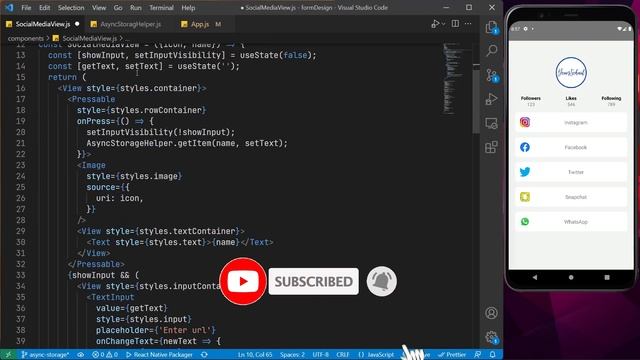Viewport: 640px width, 360px height.
Task: Click the Run Code play icon in editor toolbar
Action: coord(435,24)
